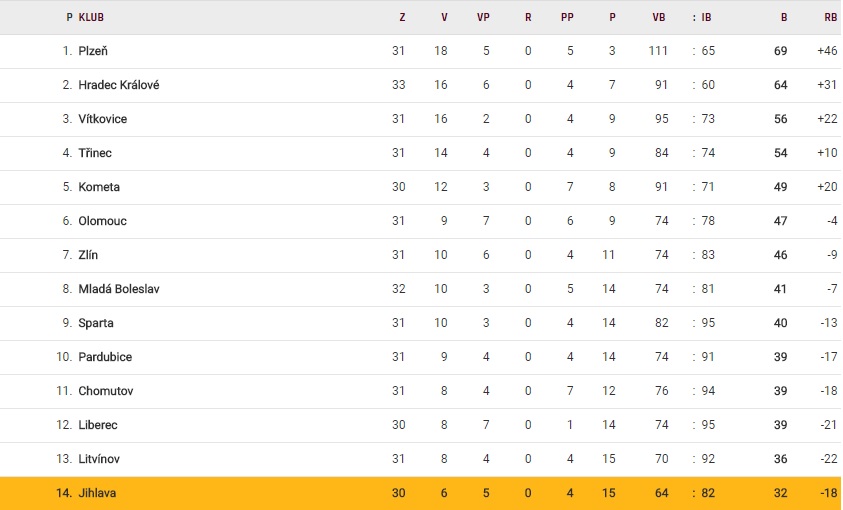The image size is (843, 510).
Task: Click the VB column header
Action: click(x=659, y=17)
